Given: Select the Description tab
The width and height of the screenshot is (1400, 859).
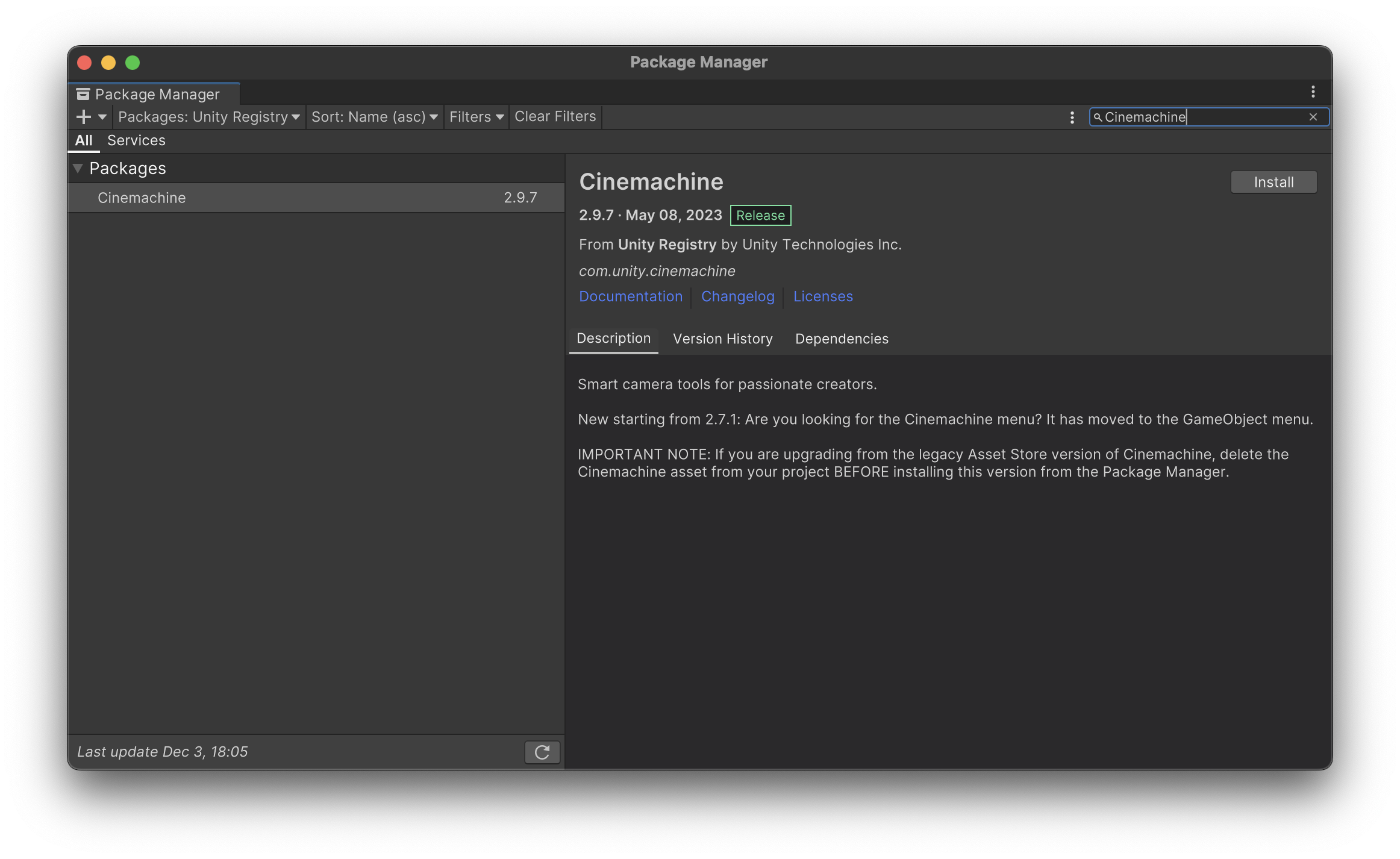Looking at the screenshot, I should coord(614,339).
